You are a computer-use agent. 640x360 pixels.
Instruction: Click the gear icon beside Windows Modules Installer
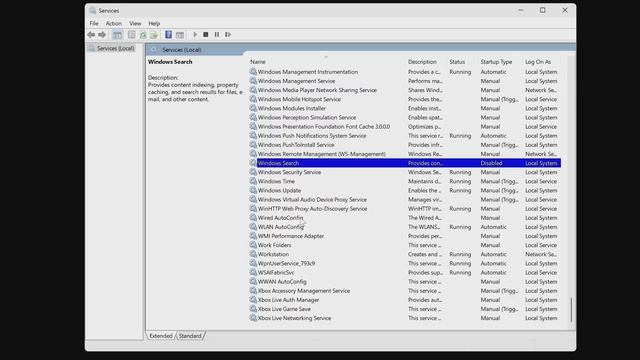[253, 108]
